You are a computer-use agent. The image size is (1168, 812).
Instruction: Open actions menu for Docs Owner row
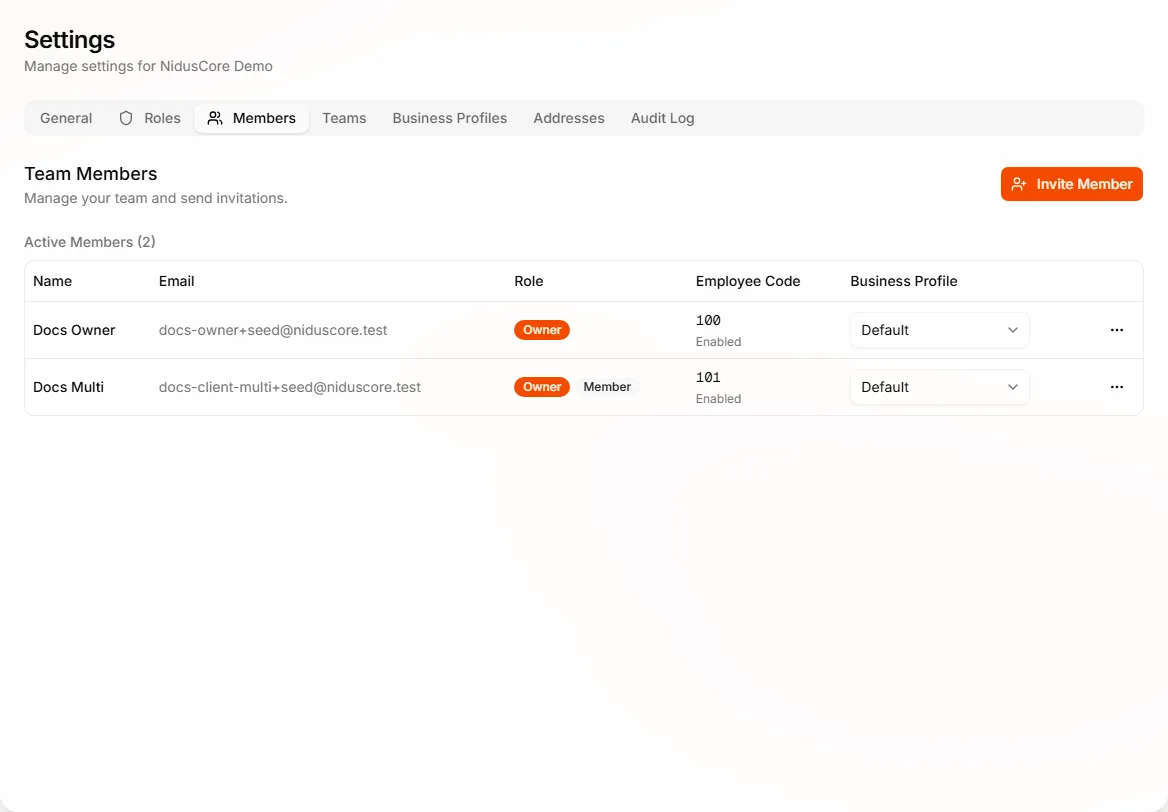pyautogui.click(x=1116, y=330)
